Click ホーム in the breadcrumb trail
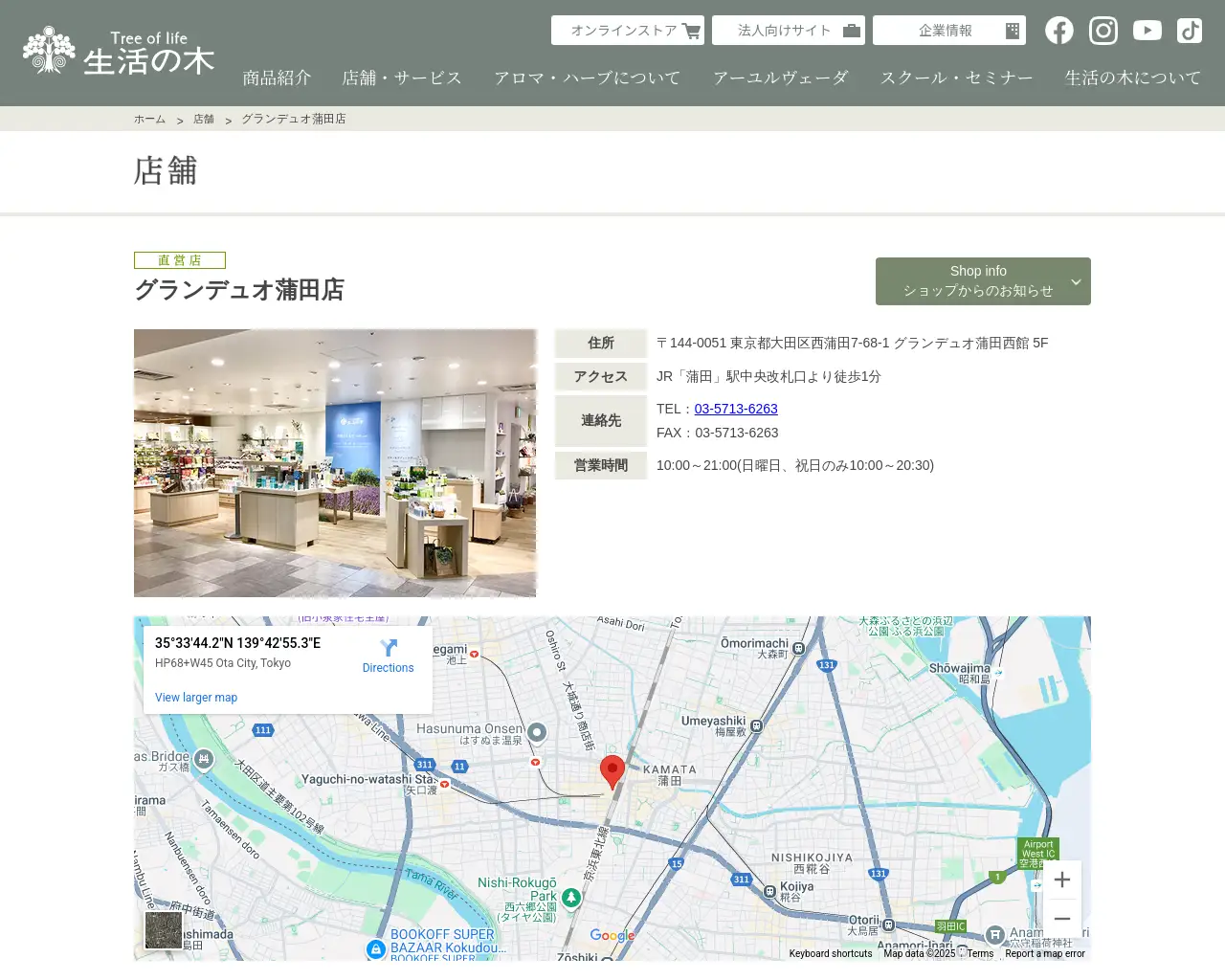Image resolution: width=1225 pixels, height=980 pixels. click(149, 119)
